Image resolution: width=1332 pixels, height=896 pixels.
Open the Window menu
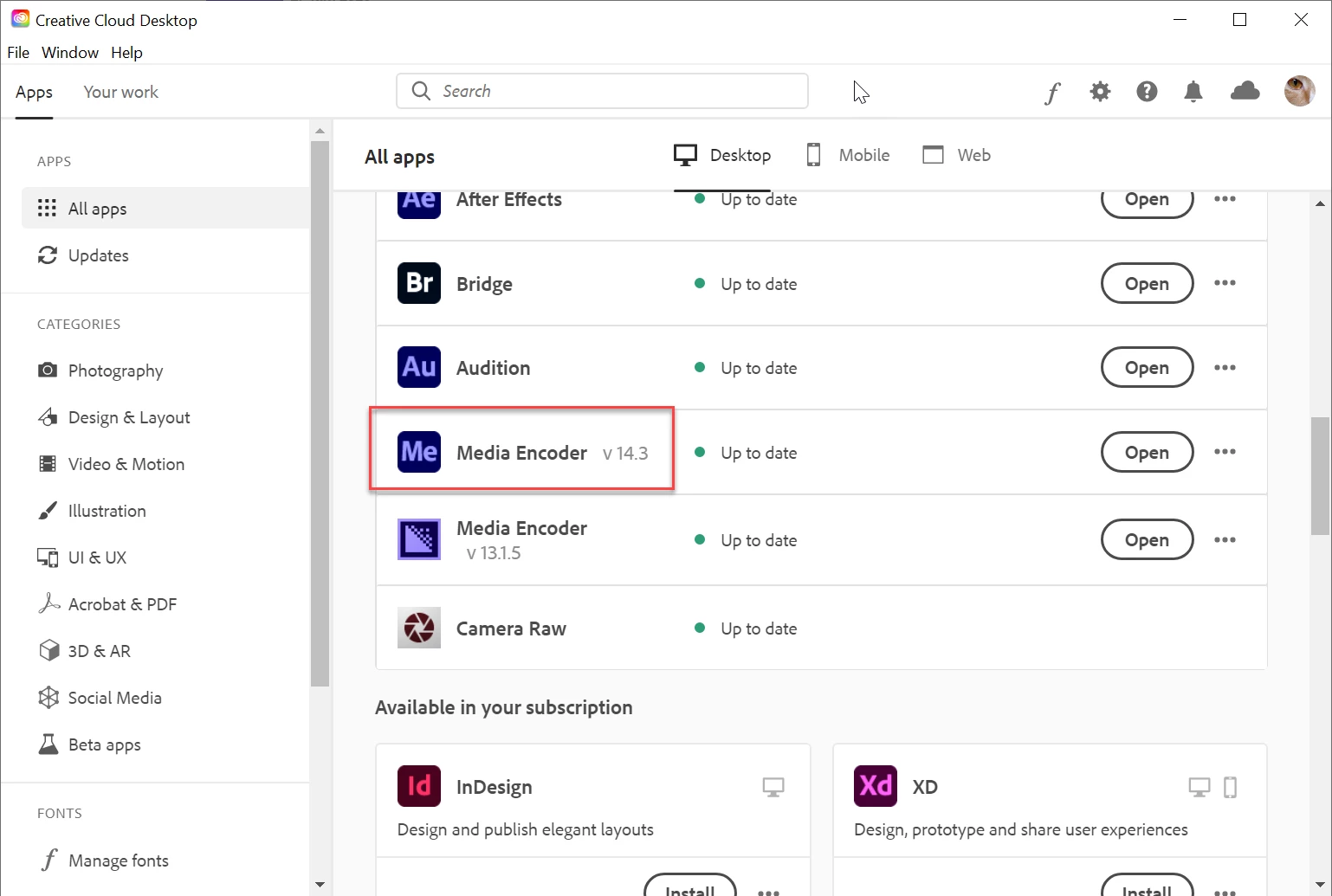(70, 52)
